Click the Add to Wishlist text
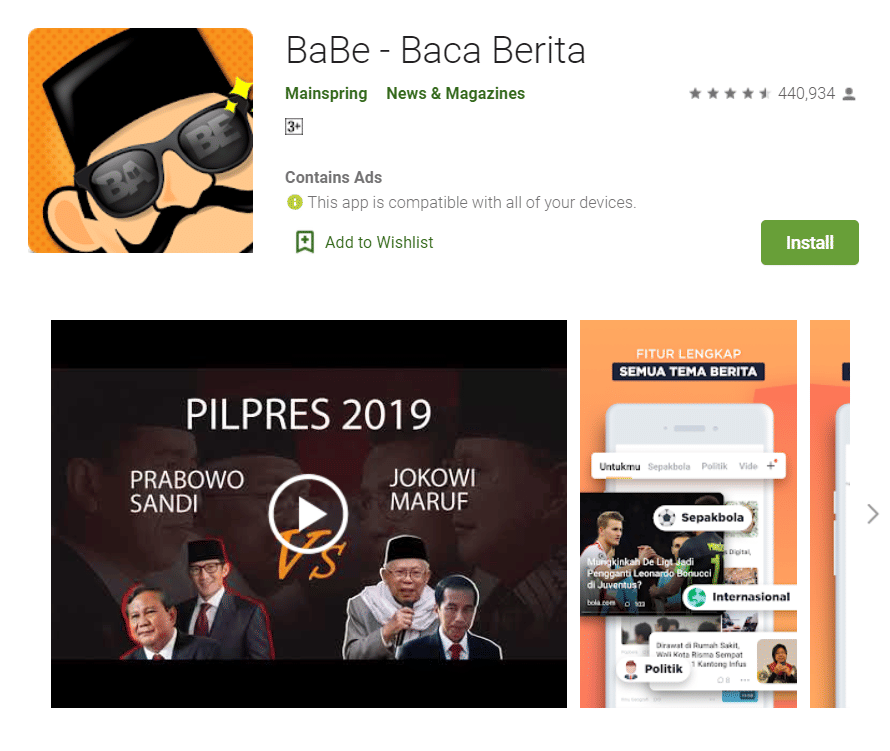 pos(379,242)
